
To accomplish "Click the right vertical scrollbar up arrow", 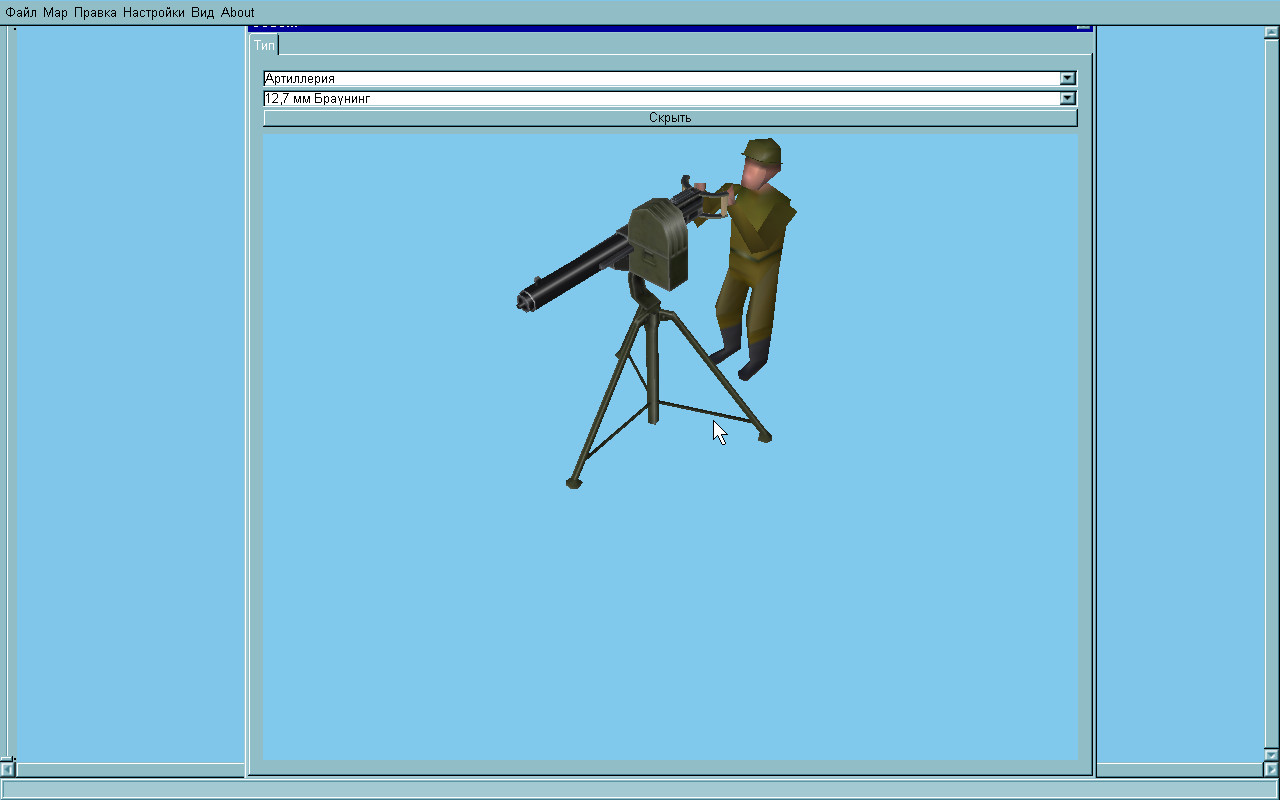I will coord(1272,32).
